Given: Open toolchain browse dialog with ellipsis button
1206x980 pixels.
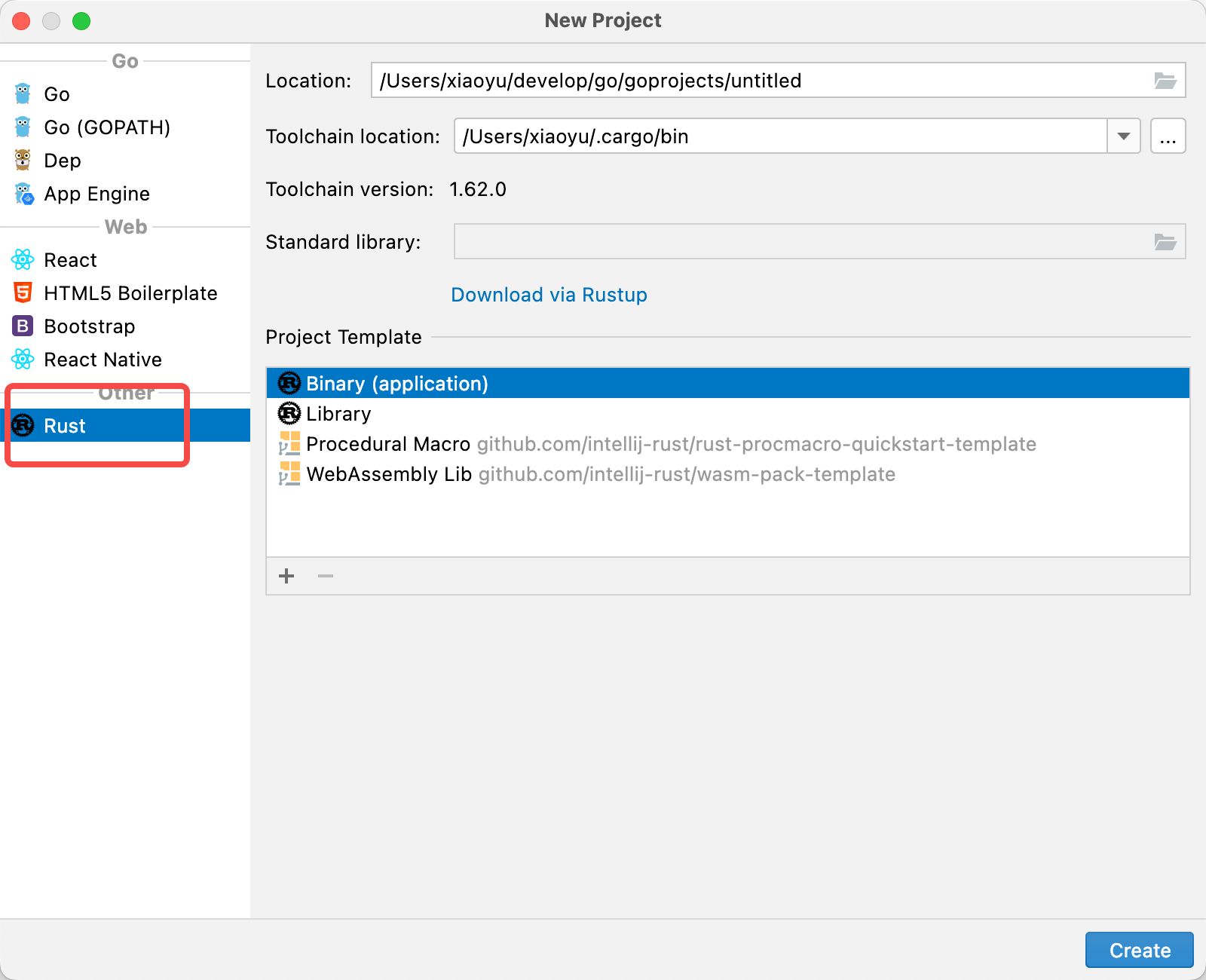Looking at the screenshot, I should click(1168, 136).
